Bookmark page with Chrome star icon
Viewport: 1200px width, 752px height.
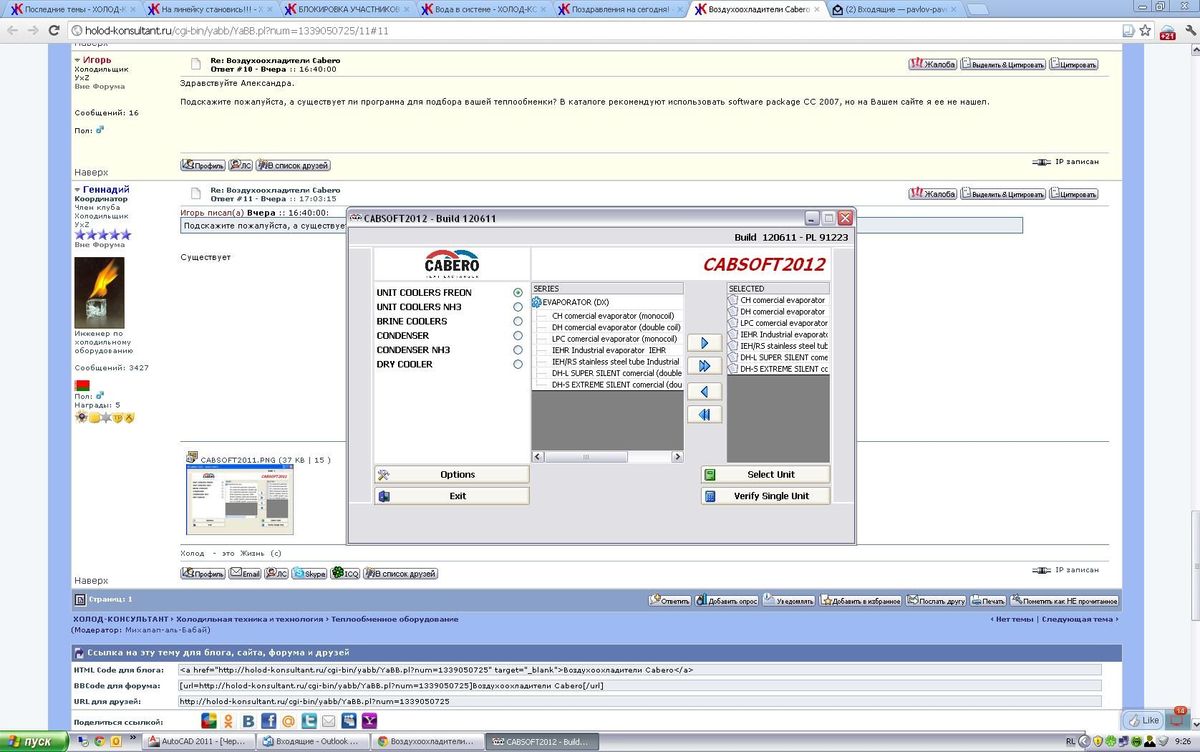click(x=1144, y=30)
